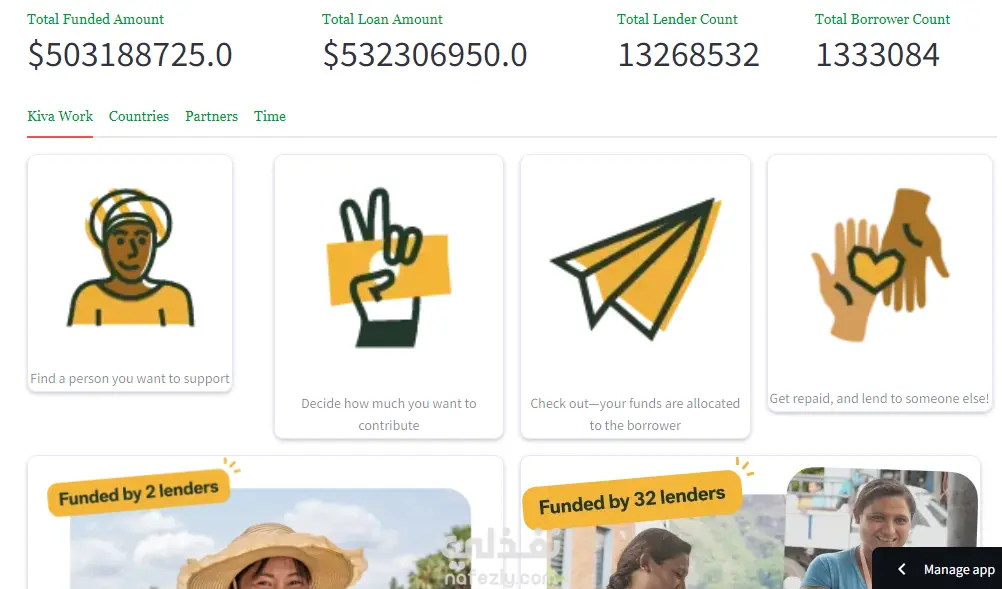Click the Total Funded Amount value
This screenshot has height=589, width=1002.
point(130,54)
